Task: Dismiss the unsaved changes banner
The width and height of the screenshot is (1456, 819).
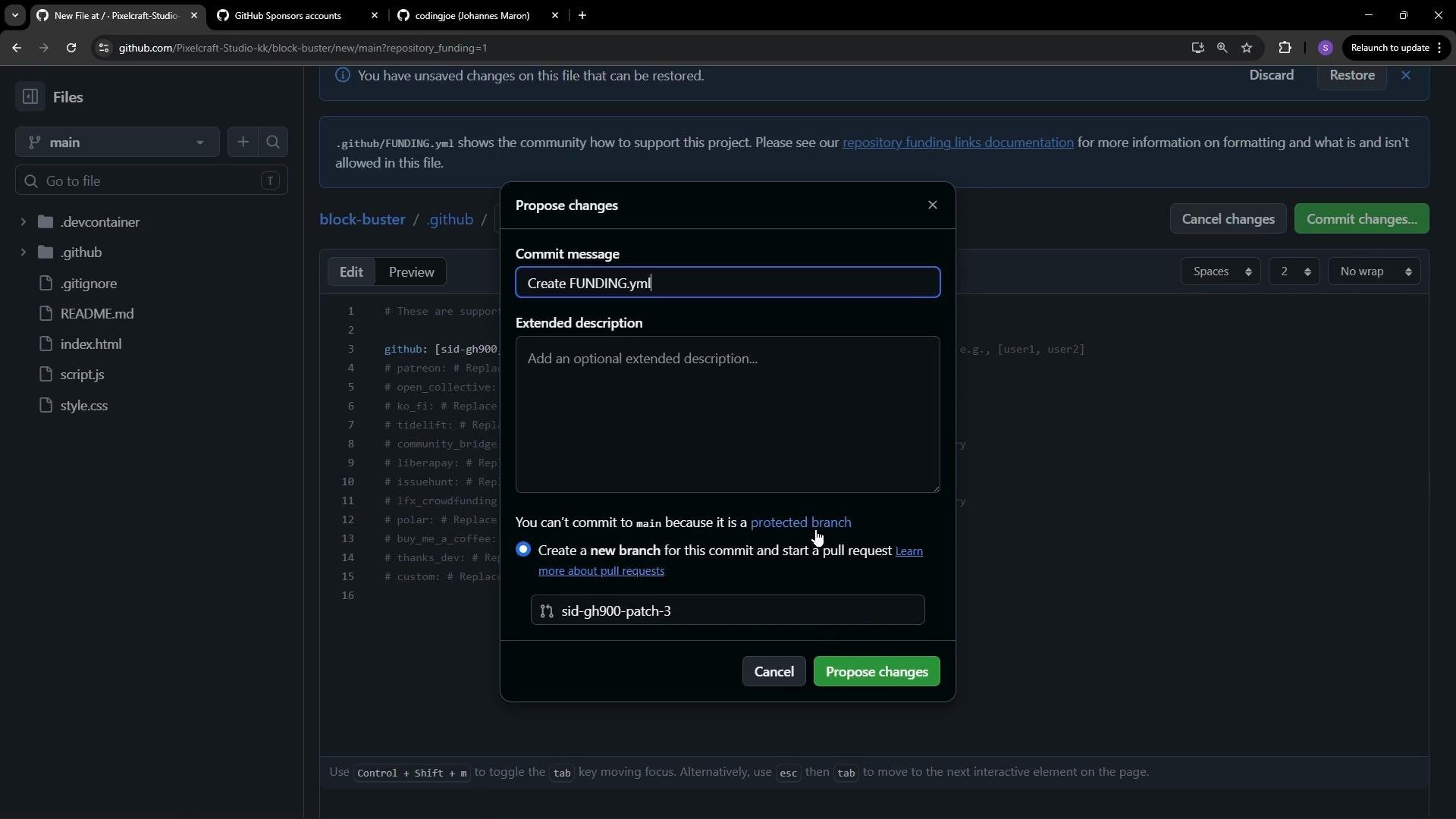Action: click(1406, 76)
